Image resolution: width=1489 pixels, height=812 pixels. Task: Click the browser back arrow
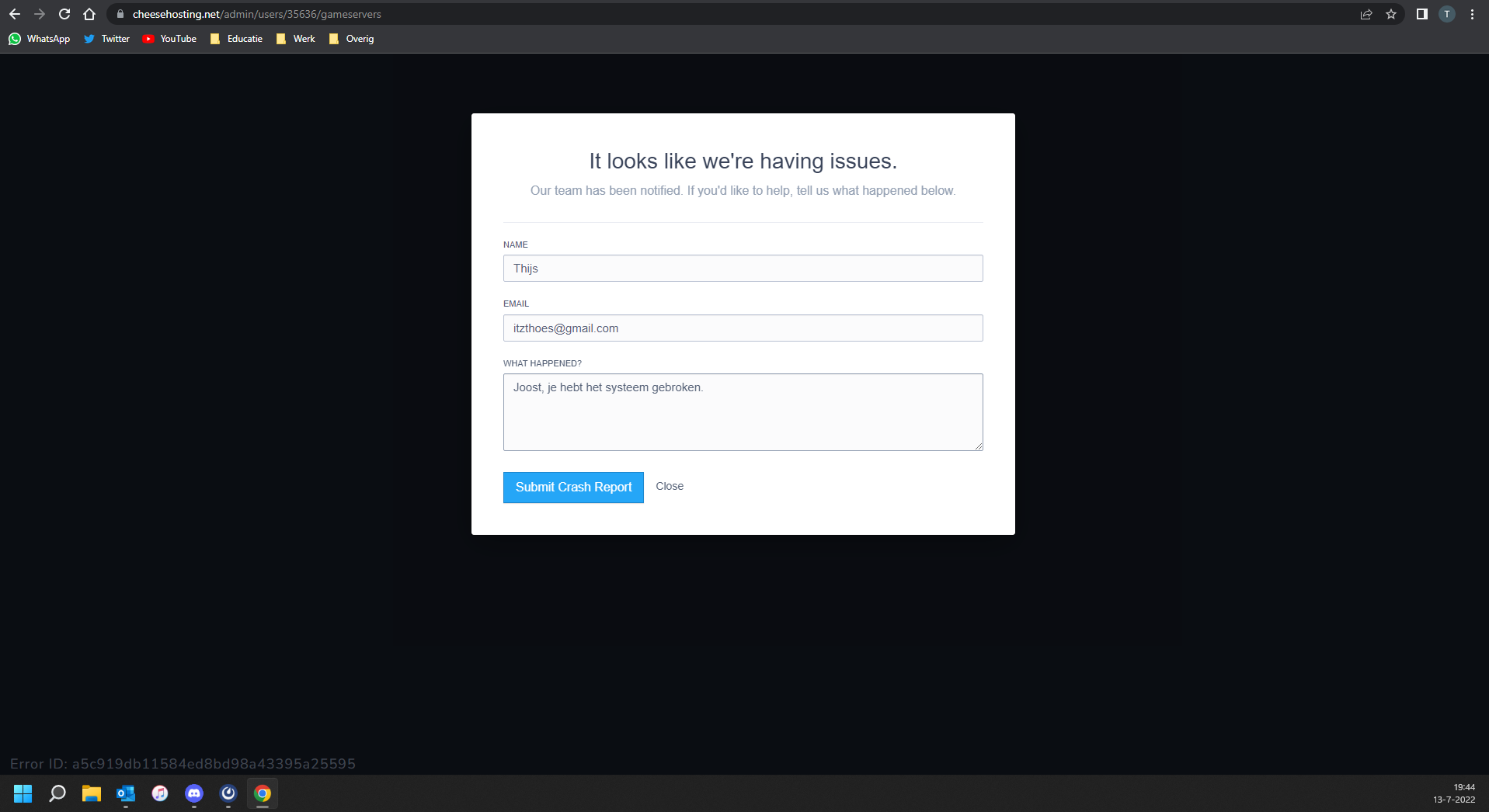[x=15, y=14]
